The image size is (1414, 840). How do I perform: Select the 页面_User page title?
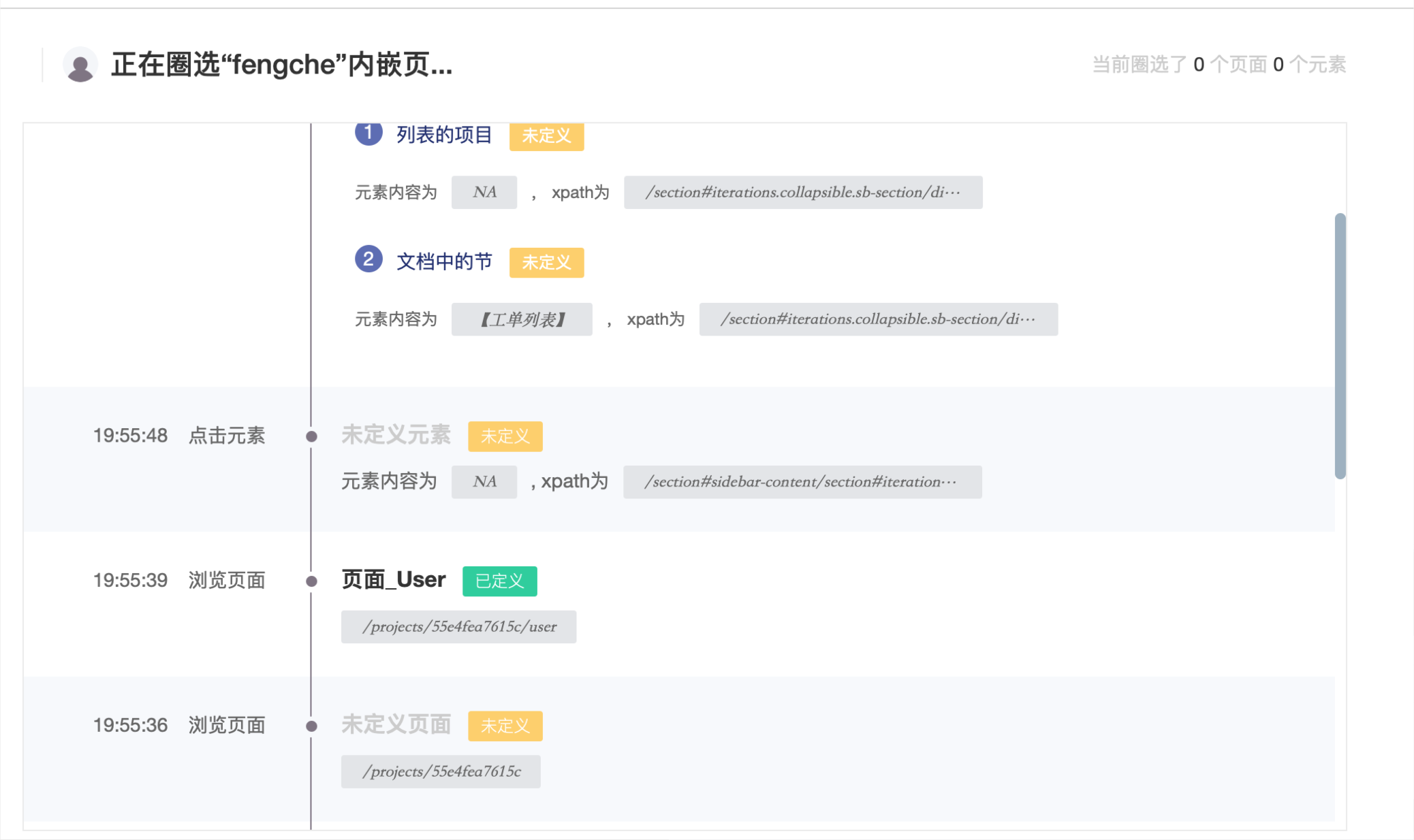click(393, 579)
